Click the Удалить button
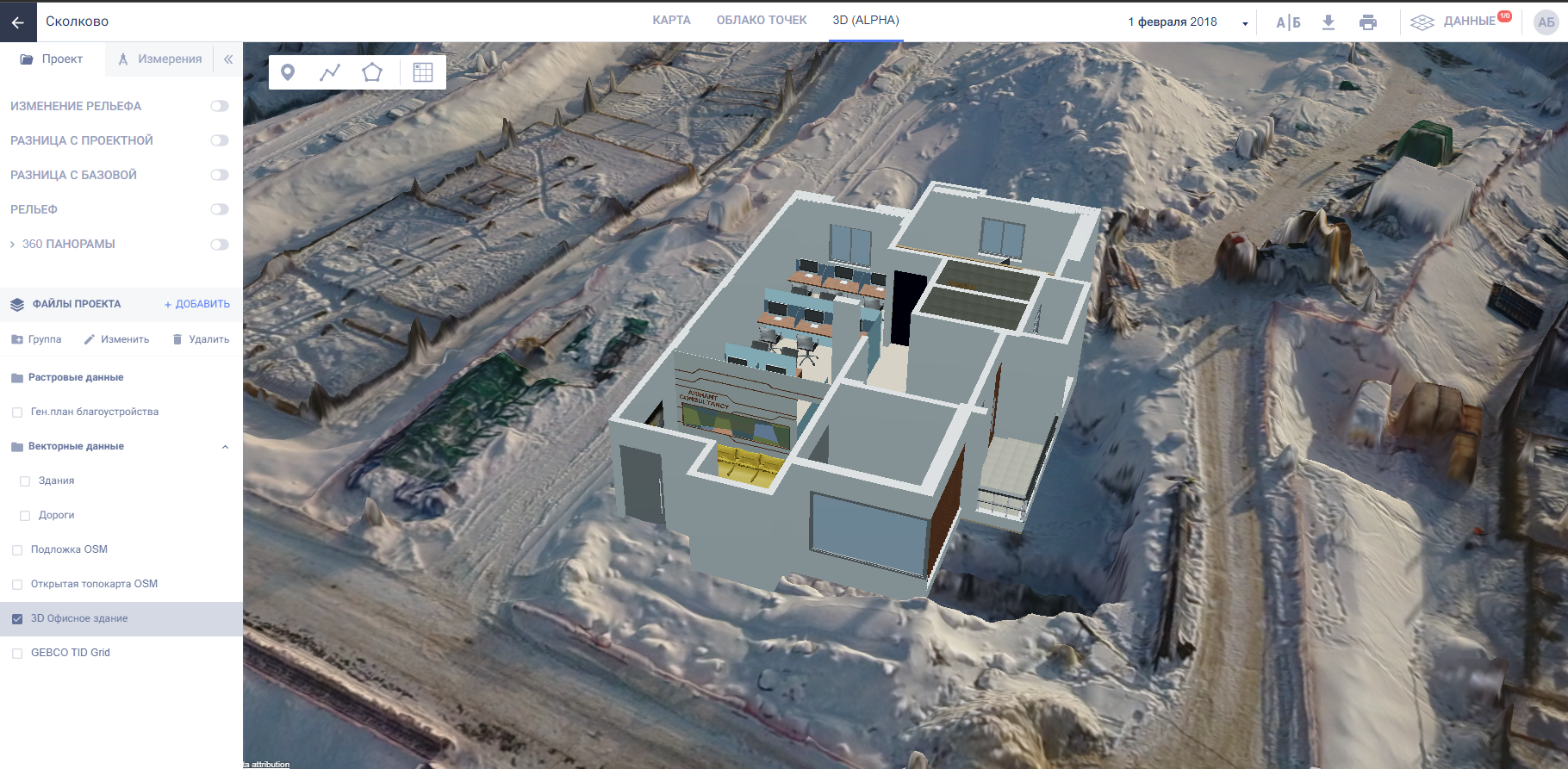 coord(201,339)
